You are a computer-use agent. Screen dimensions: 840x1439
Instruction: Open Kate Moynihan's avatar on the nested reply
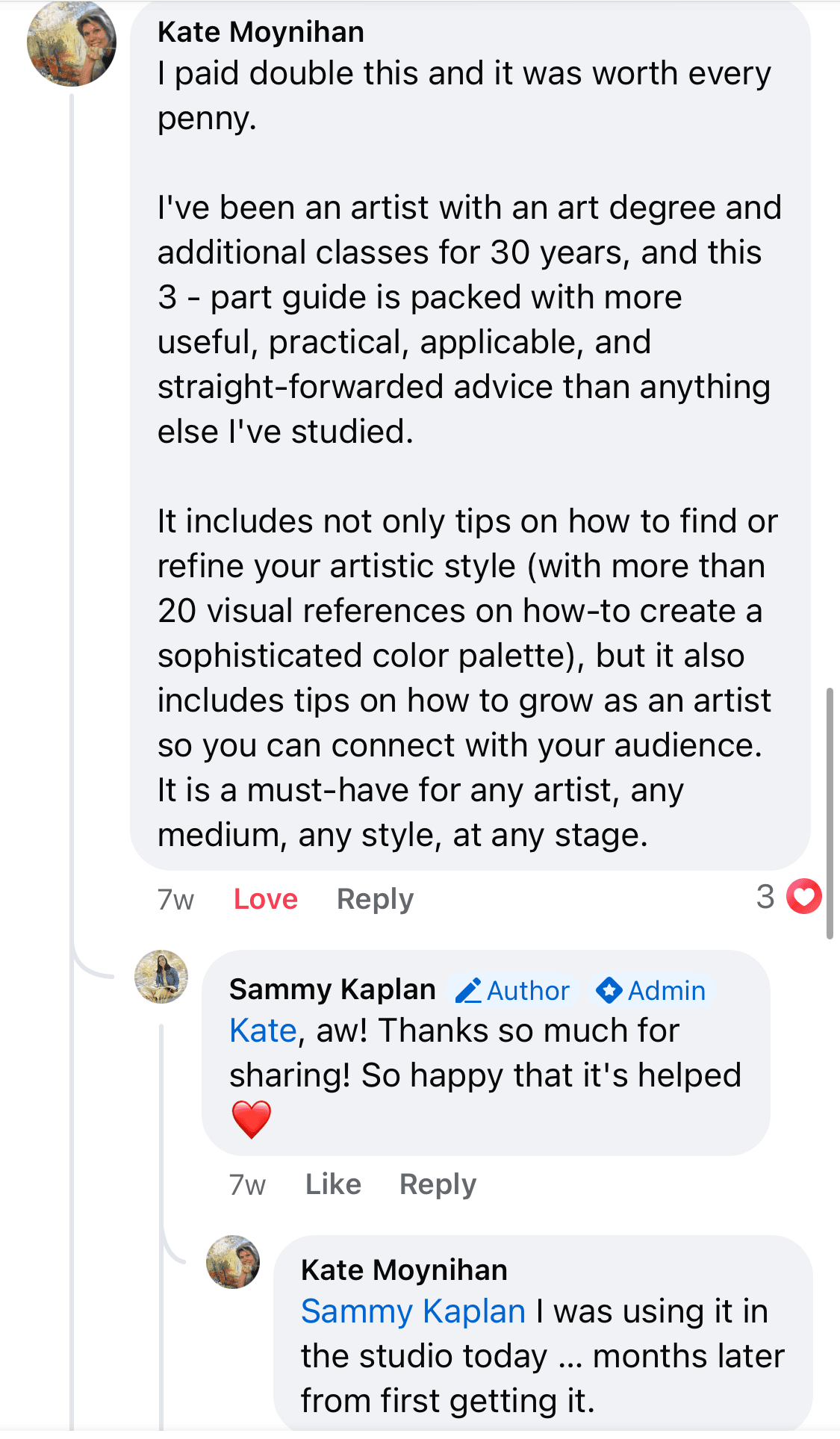(x=233, y=1262)
